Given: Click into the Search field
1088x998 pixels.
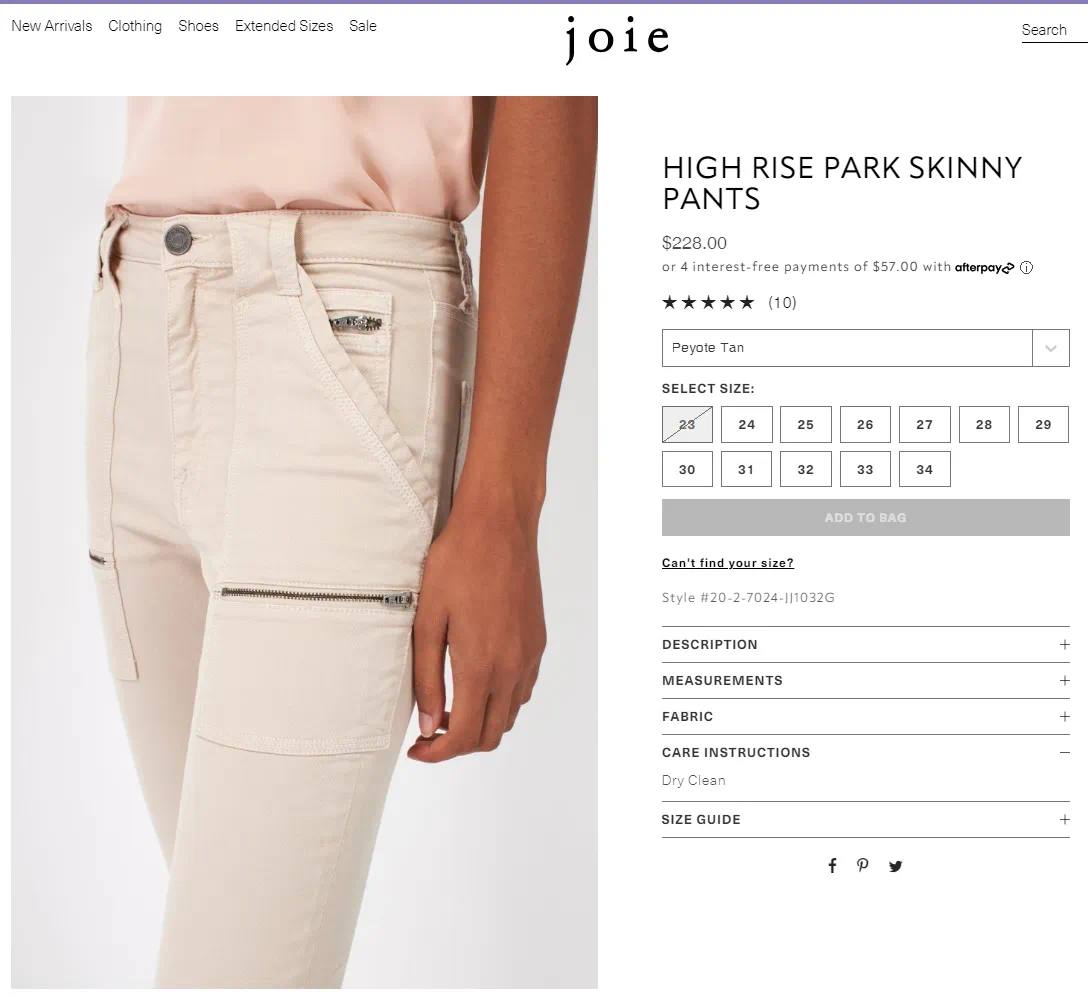Looking at the screenshot, I should pyautogui.click(x=1054, y=31).
